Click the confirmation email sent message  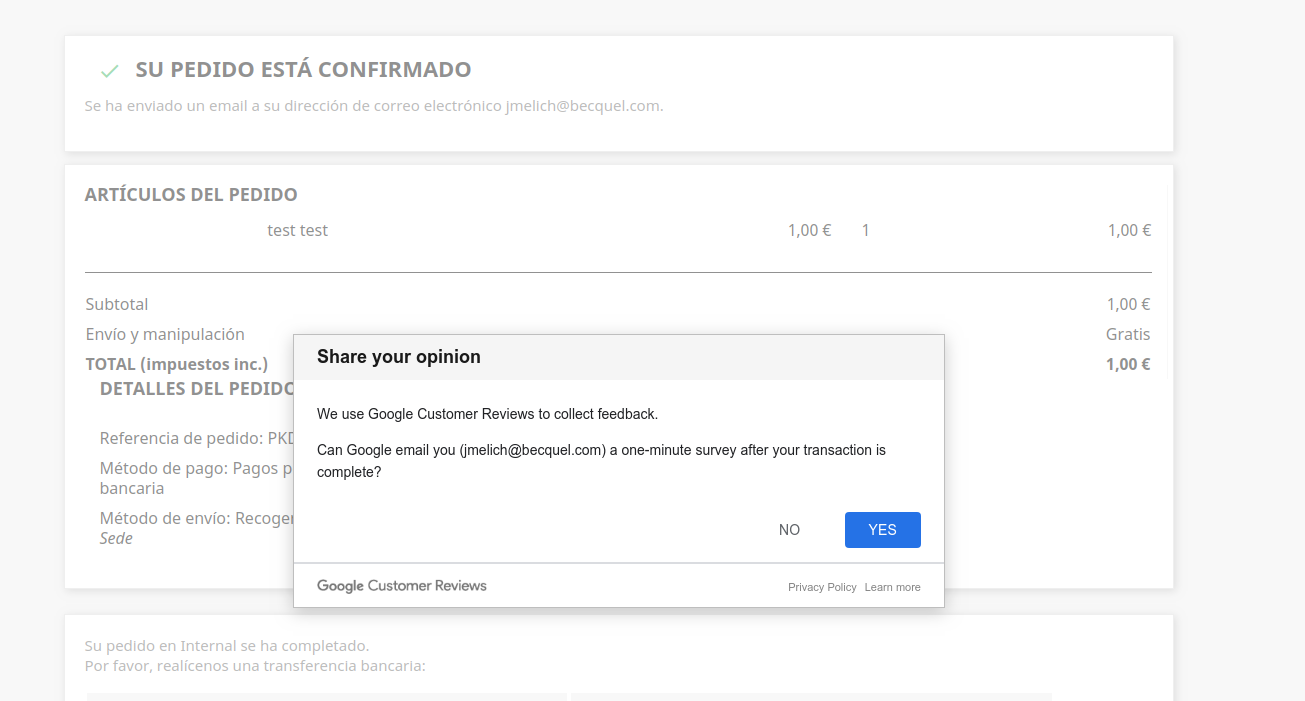374,106
